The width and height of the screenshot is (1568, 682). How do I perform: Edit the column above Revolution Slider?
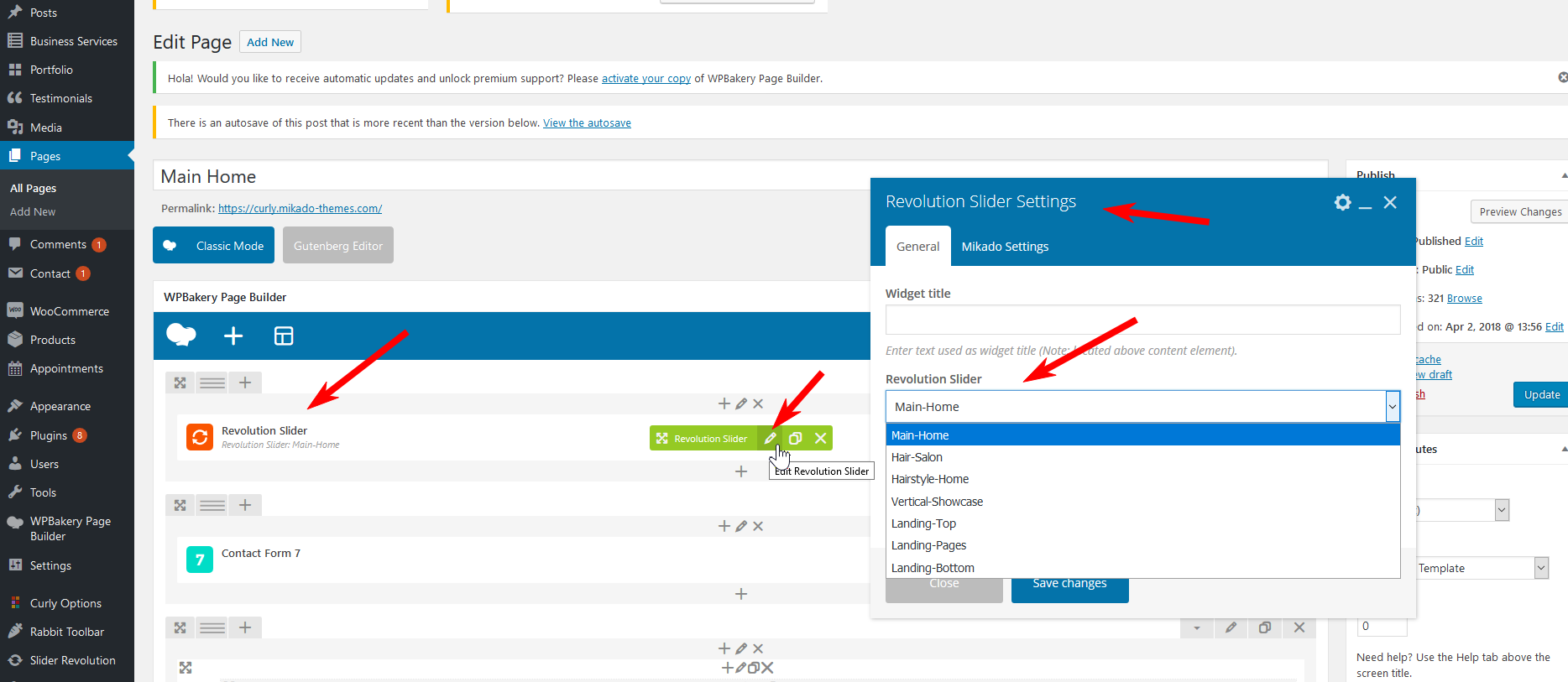coord(741,403)
